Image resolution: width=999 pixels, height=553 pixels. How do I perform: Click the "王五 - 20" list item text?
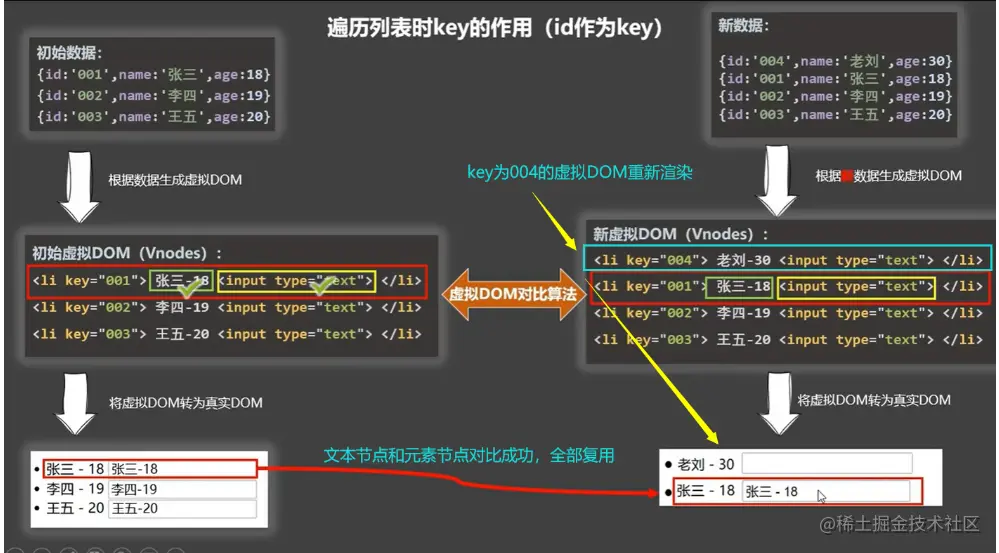click(75, 508)
